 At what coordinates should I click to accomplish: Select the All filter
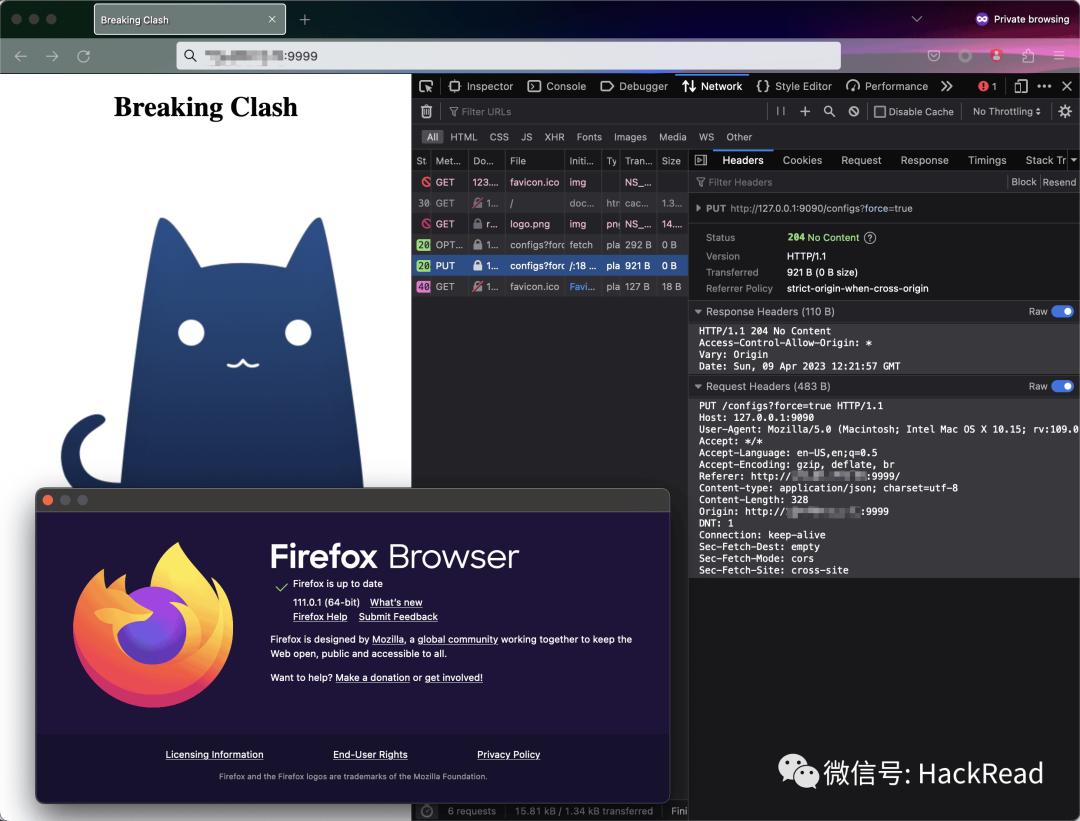point(432,137)
